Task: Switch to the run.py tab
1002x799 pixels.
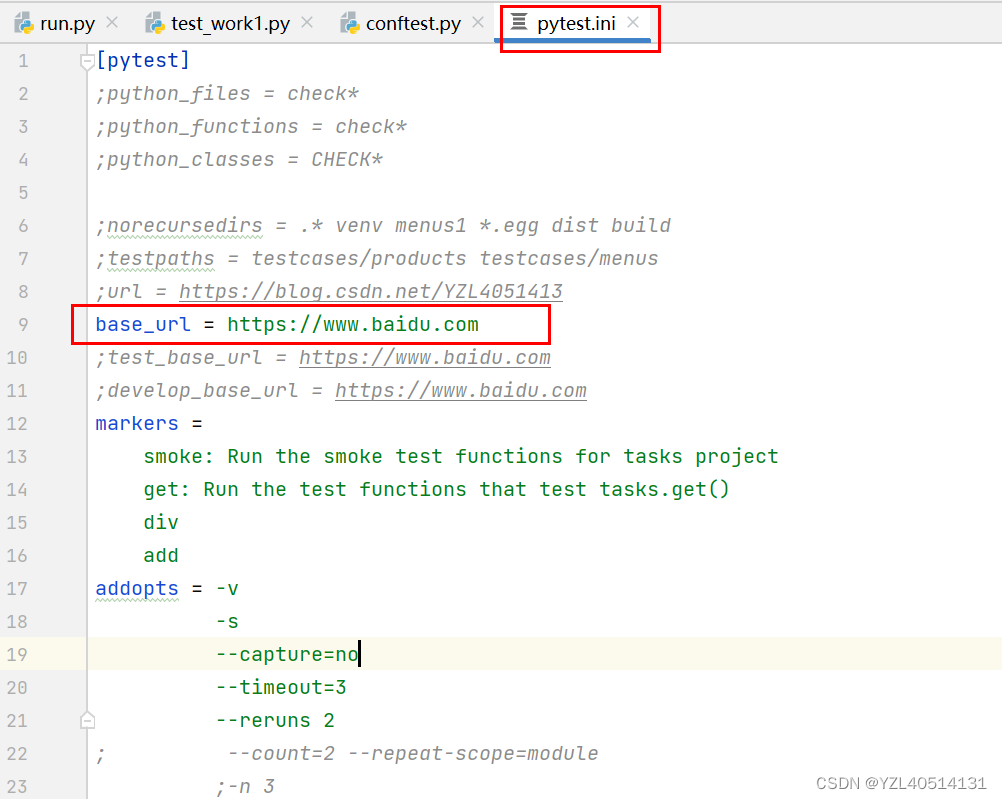Action: click(66, 24)
